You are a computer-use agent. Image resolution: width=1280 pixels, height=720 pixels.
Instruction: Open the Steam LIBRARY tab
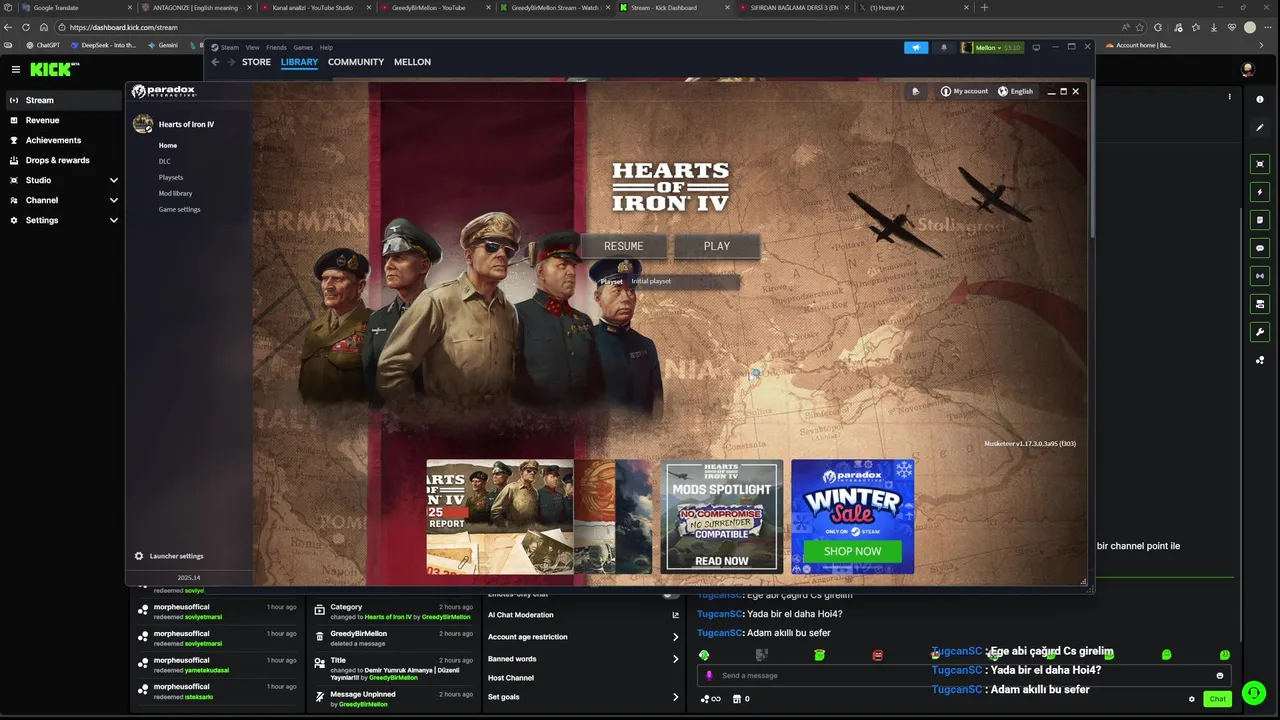click(x=299, y=62)
